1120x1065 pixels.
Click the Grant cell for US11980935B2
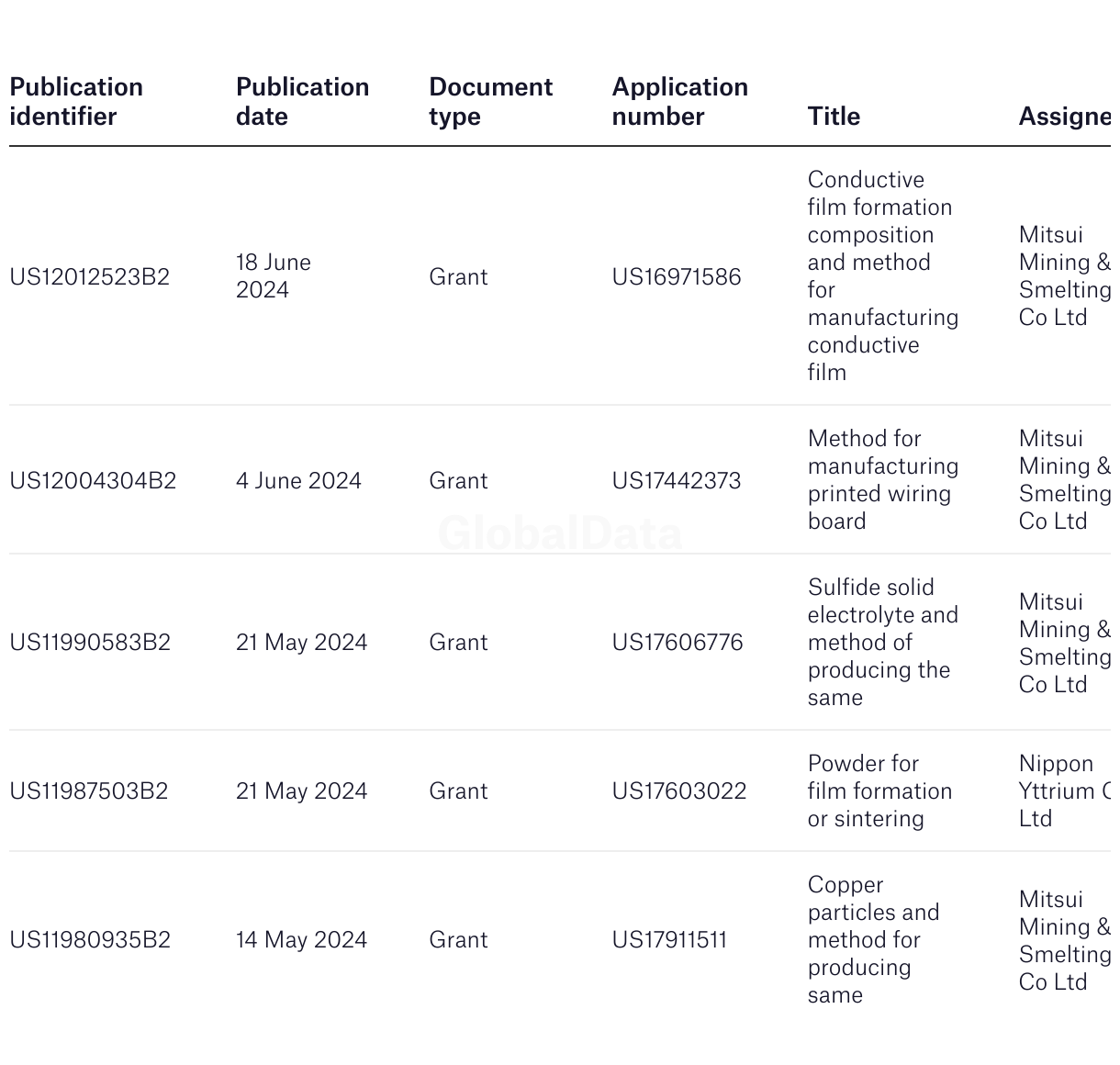(x=458, y=940)
